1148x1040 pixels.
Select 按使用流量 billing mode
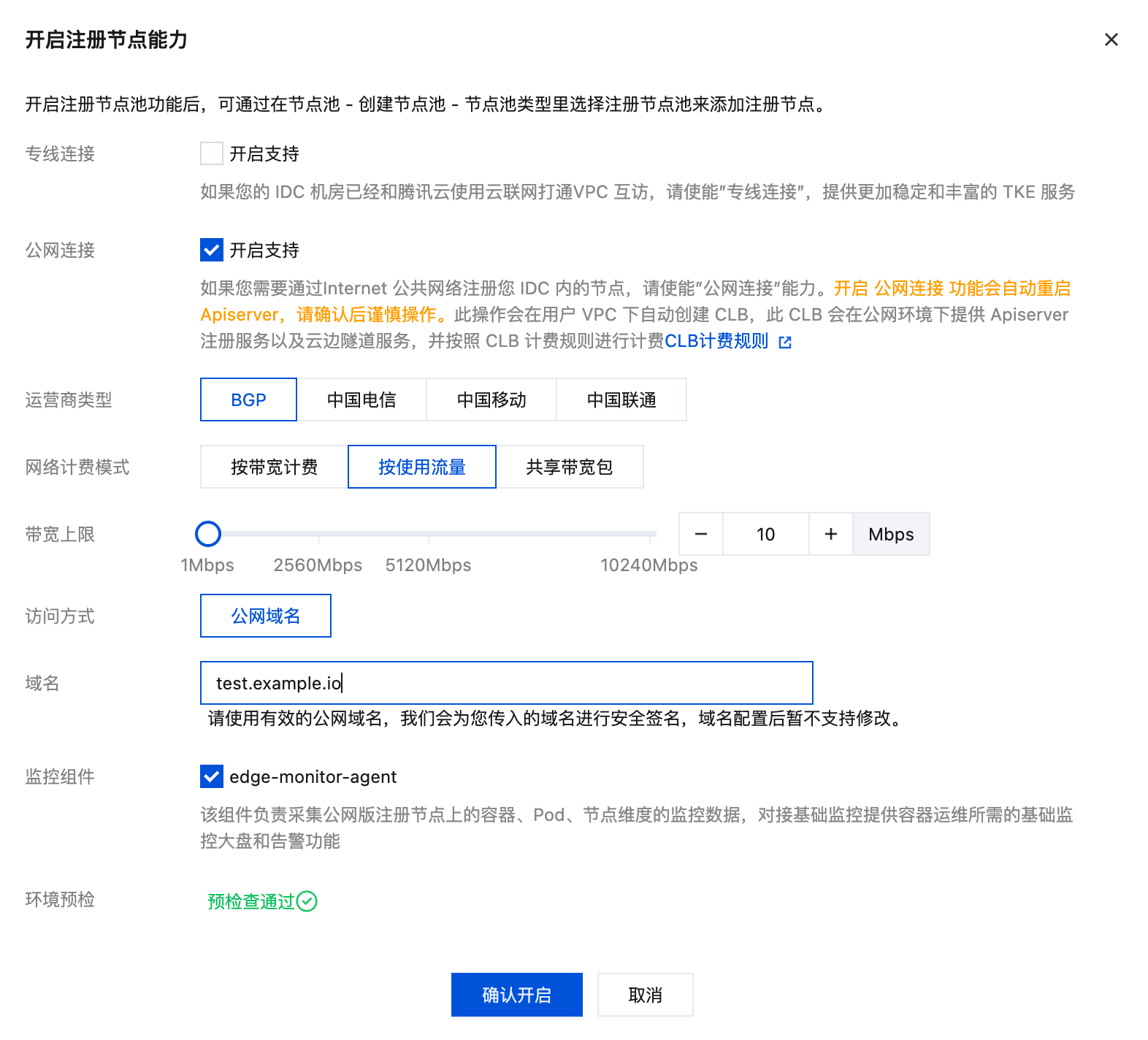tap(422, 467)
